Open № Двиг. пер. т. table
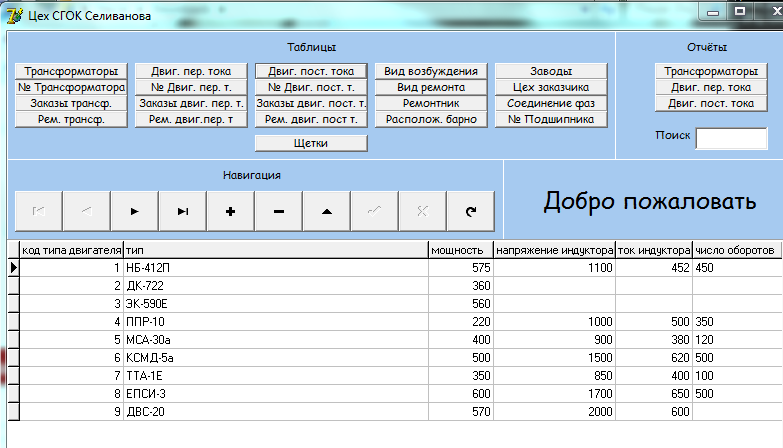 [191, 87]
